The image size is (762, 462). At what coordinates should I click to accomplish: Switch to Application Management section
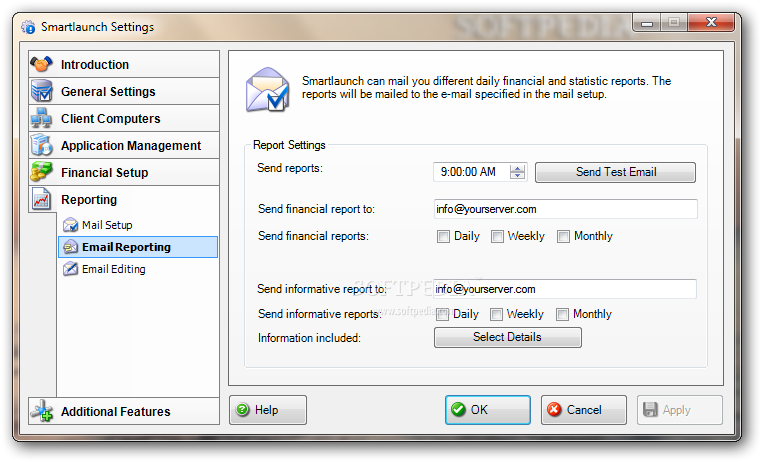(x=124, y=145)
